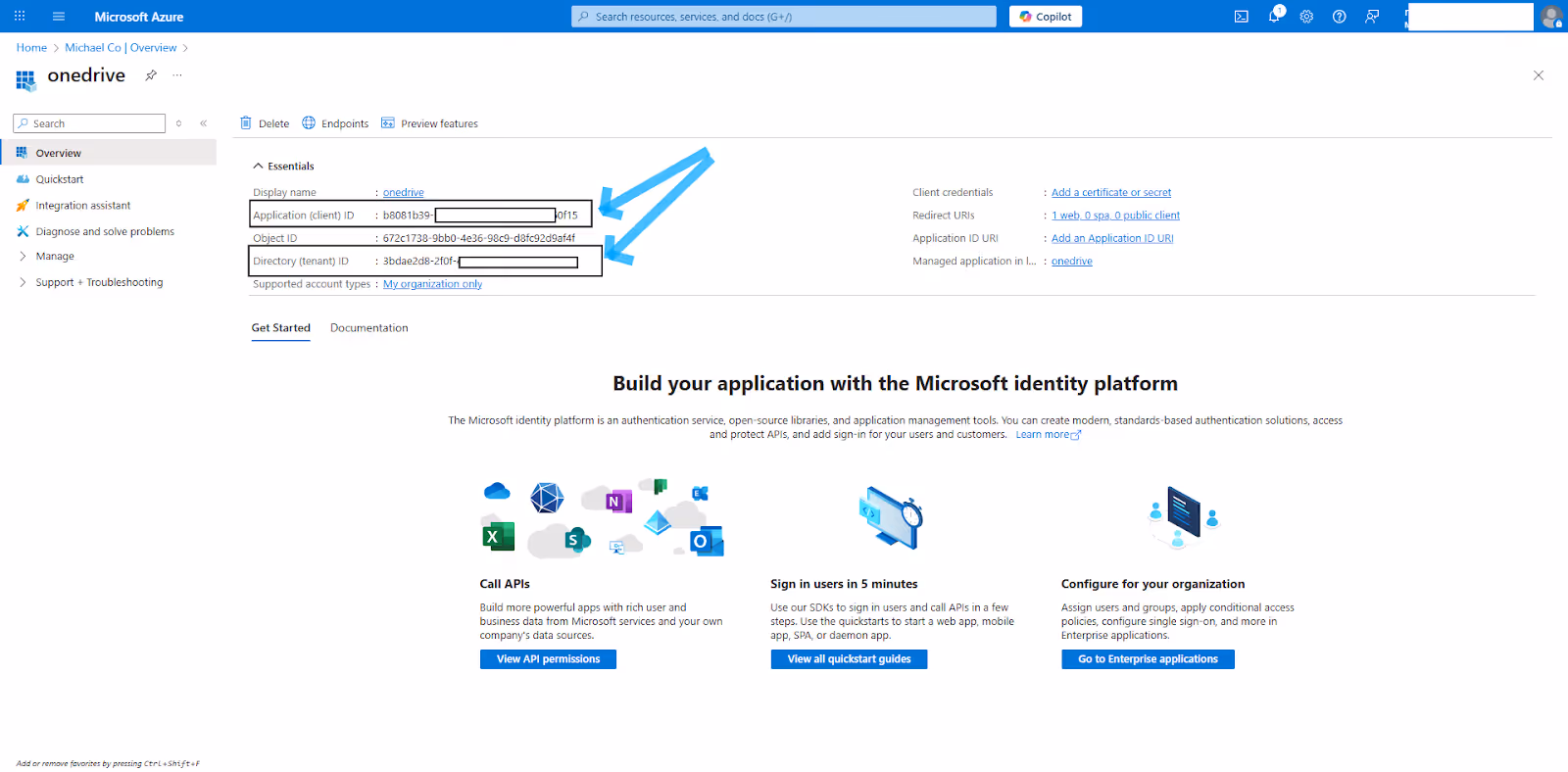1568x772 pixels.
Task: Open more options ellipsis next to onedrive
Action: (177, 75)
